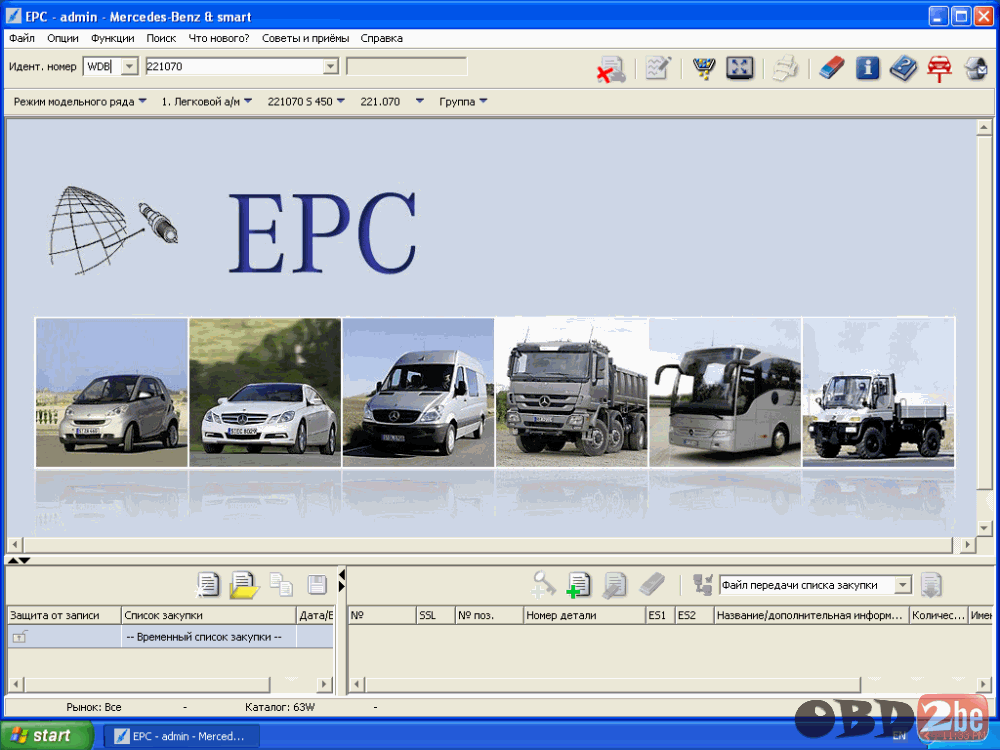The width and height of the screenshot is (1000, 750).
Task: Click the erase part entry icon
Action: click(652, 584)
